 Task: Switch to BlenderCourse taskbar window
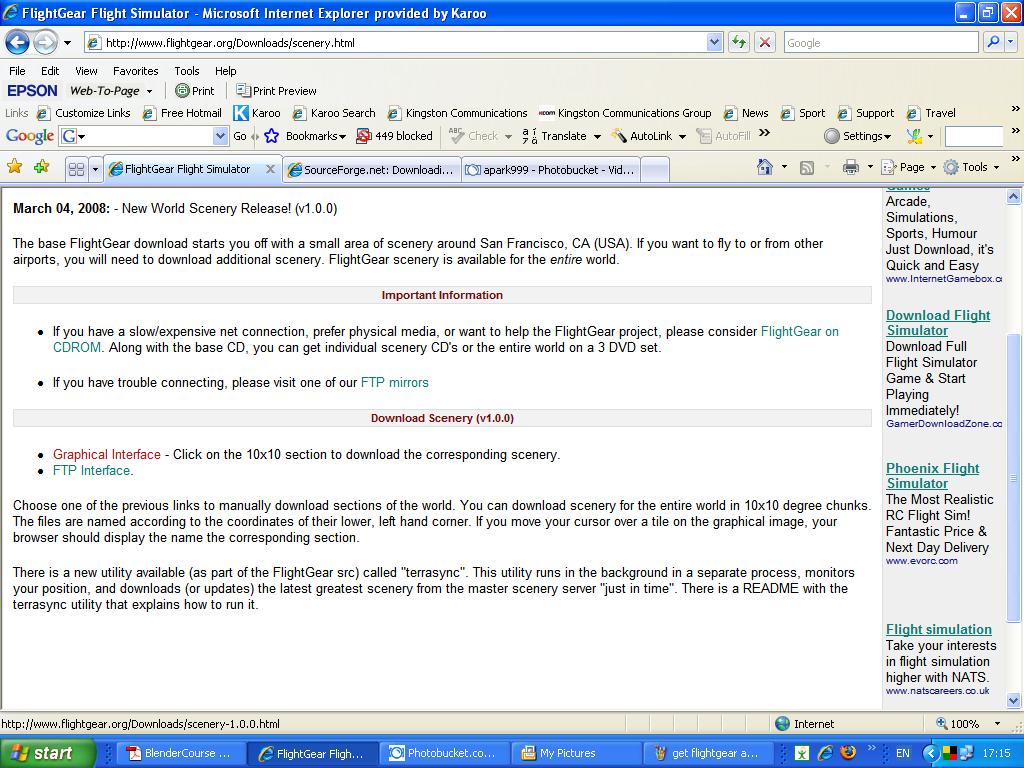point(181,753)
